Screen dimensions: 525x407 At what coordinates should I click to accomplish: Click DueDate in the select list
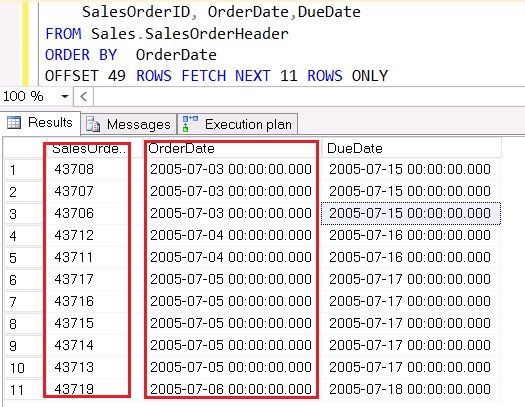point(329,12)
